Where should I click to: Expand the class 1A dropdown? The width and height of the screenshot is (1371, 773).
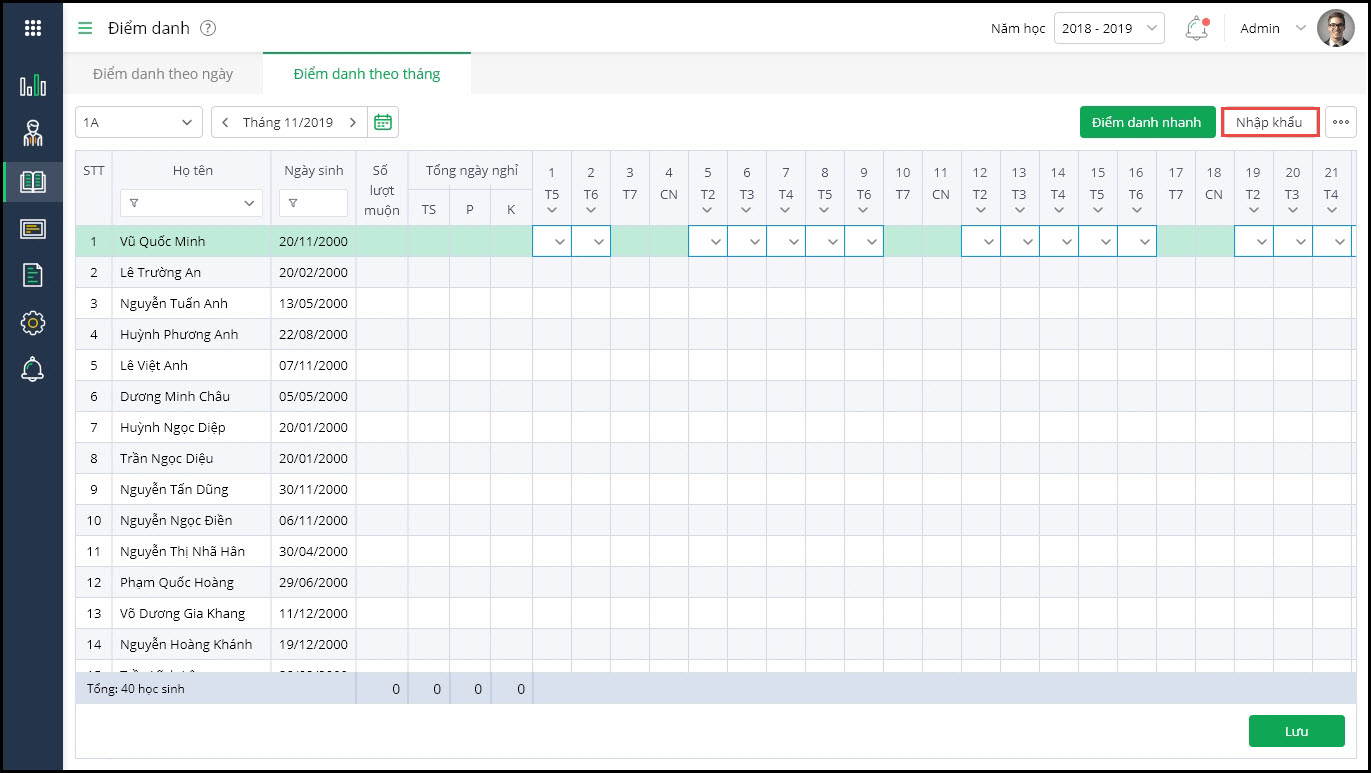[138, 122]
